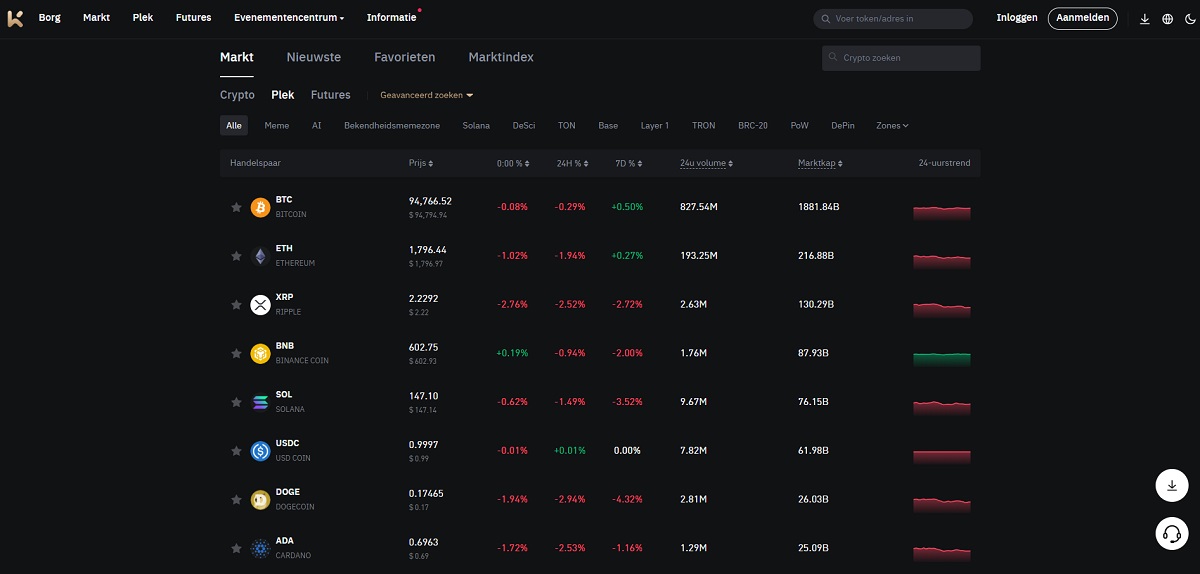The width and height of the screenshot is (1200, 574).
Task: Sort by Prijs column
Action: coord(421,163)
